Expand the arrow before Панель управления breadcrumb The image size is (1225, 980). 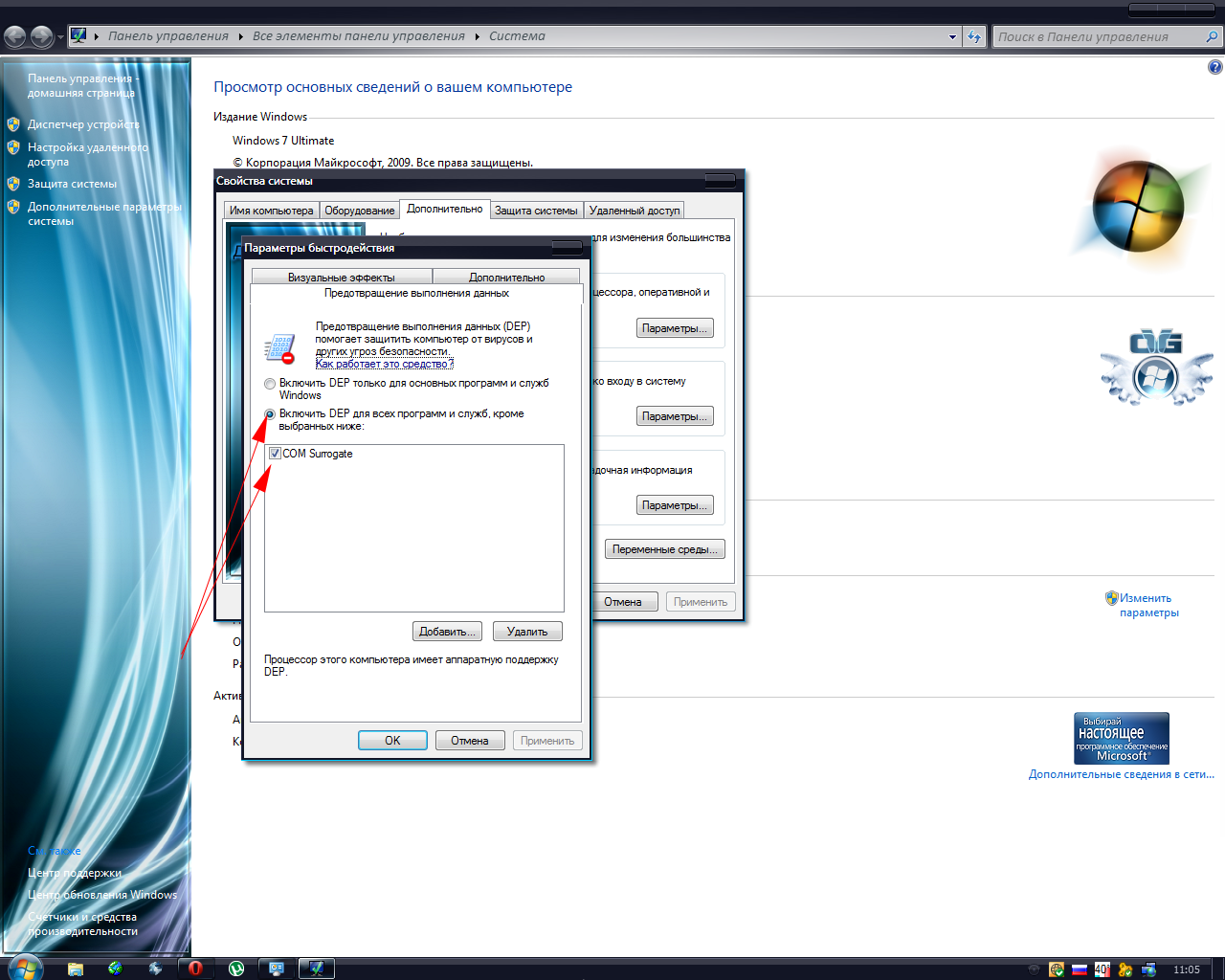97,36
